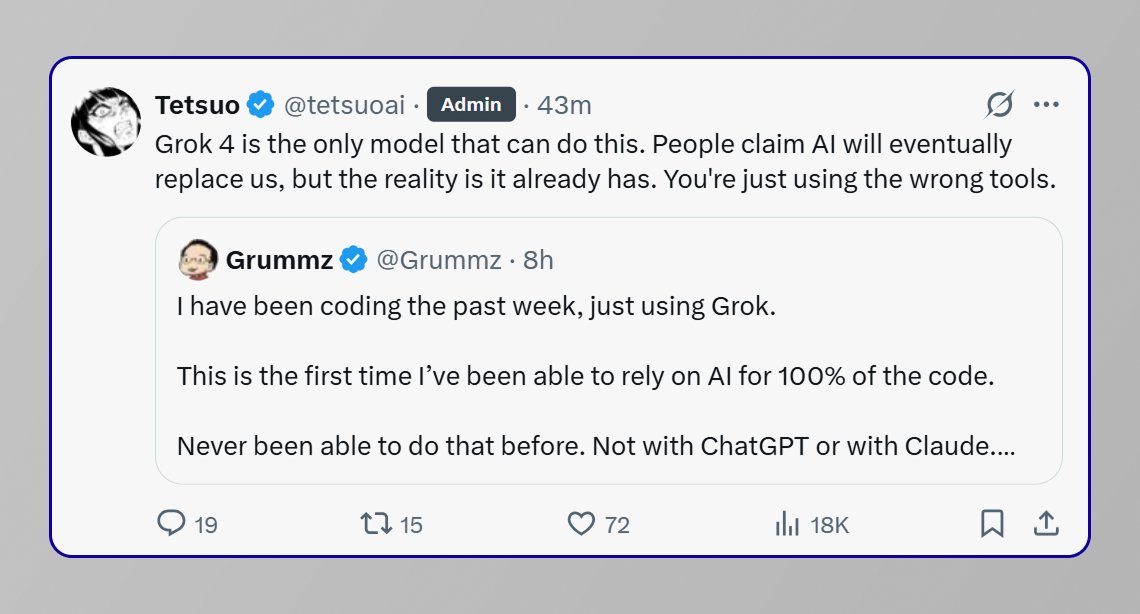Viewport: 1140px width, 614px height.
Task: Open the view analytics bar icon
Action: click(x=787, y=523)
